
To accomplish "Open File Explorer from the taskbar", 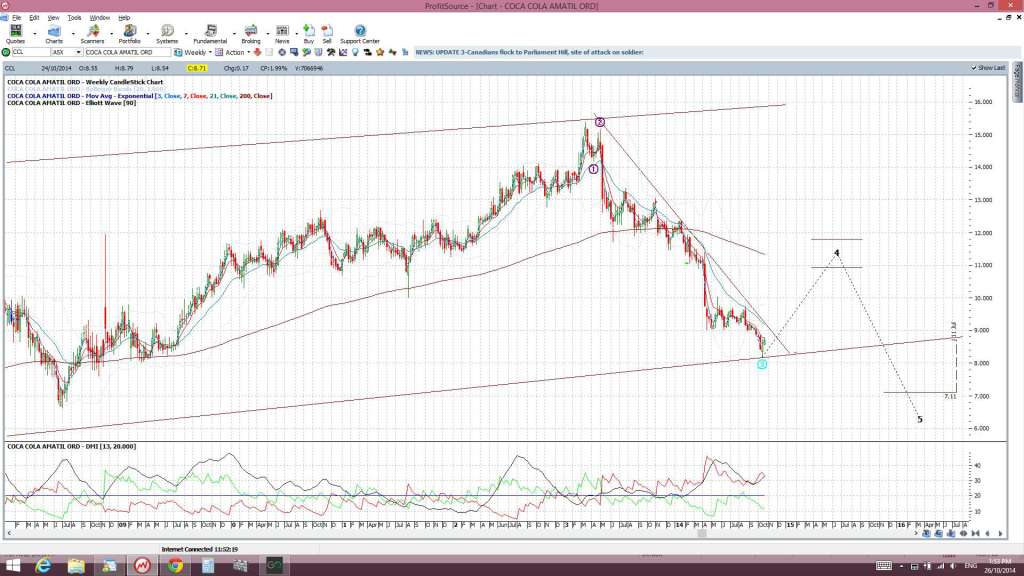I will pyautogui.click(x=76, y=566).
